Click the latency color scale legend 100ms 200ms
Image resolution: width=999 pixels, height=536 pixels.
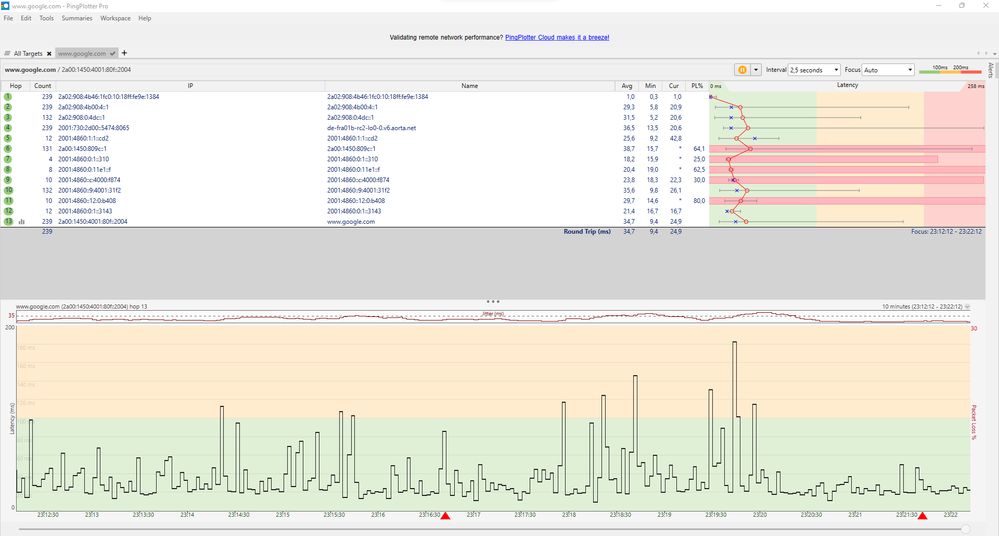tap(951, 69)
